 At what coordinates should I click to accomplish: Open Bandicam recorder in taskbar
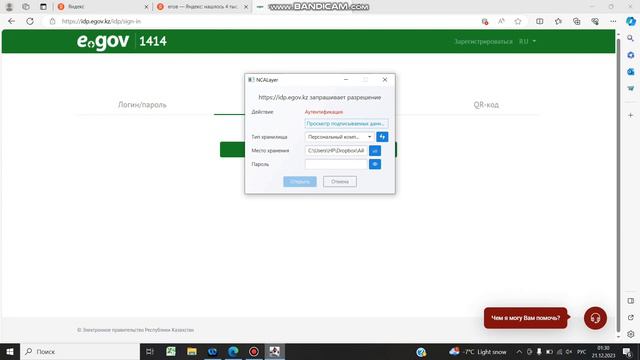coord(254,351)
